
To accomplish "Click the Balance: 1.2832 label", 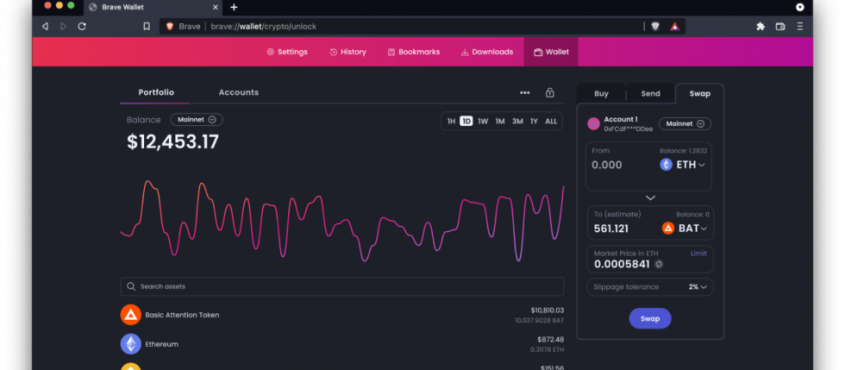I will coord(683,151).
